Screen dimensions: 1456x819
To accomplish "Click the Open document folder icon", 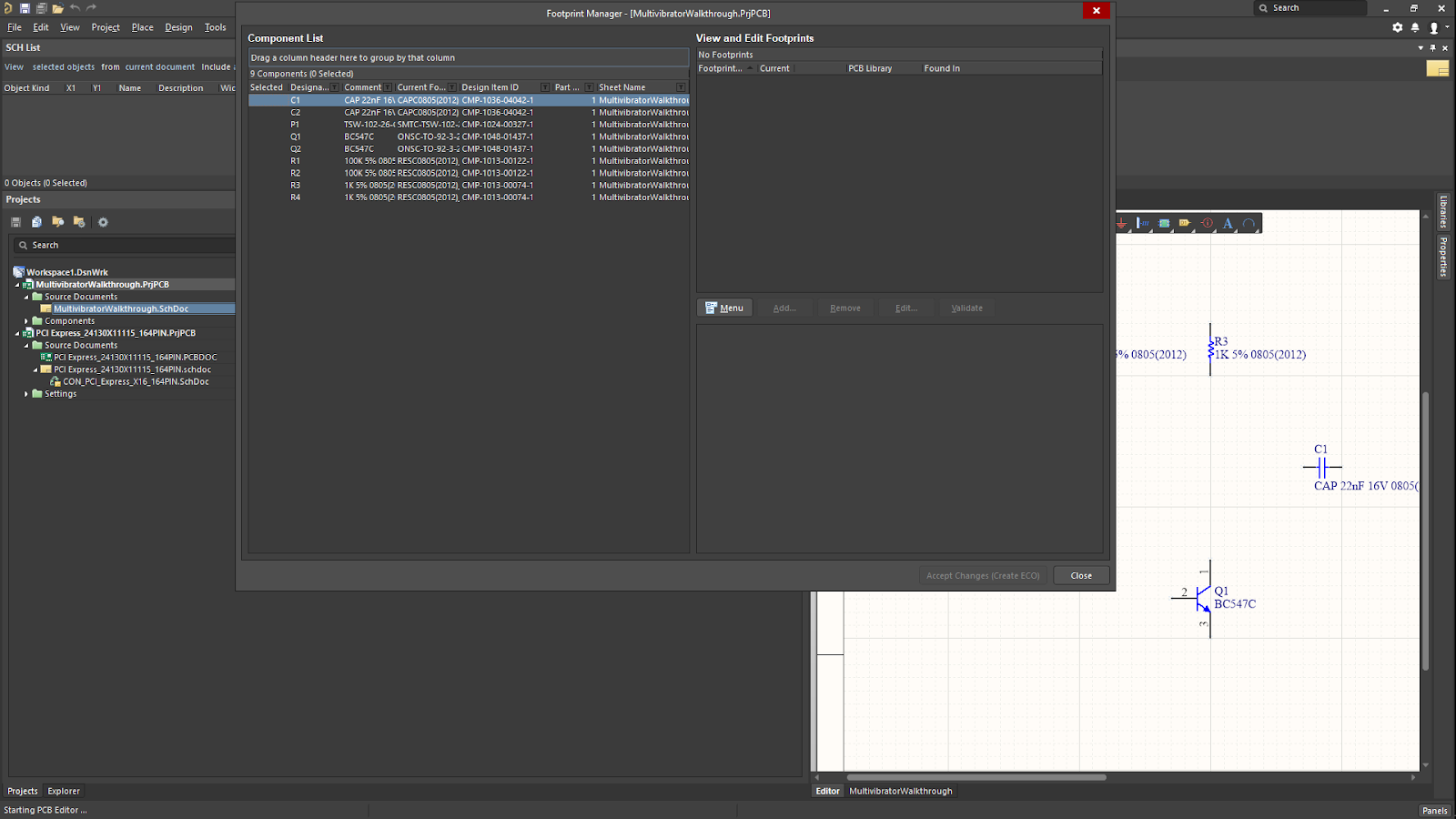I will (57, 8).
